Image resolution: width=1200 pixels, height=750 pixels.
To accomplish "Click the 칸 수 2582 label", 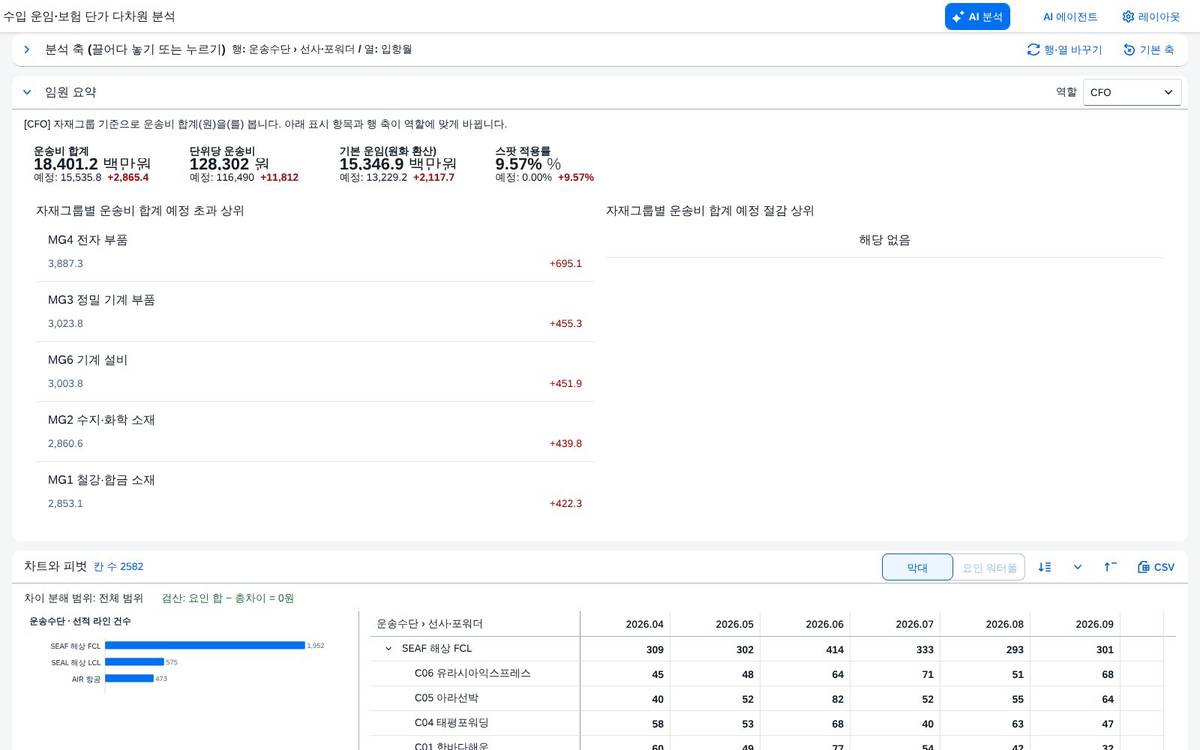I will tap(118, 567).
